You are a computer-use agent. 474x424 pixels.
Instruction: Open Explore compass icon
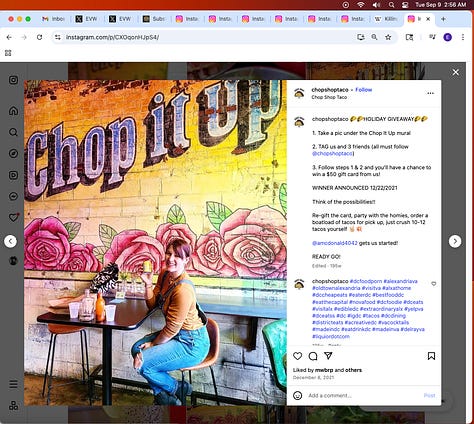coord(13,154)
